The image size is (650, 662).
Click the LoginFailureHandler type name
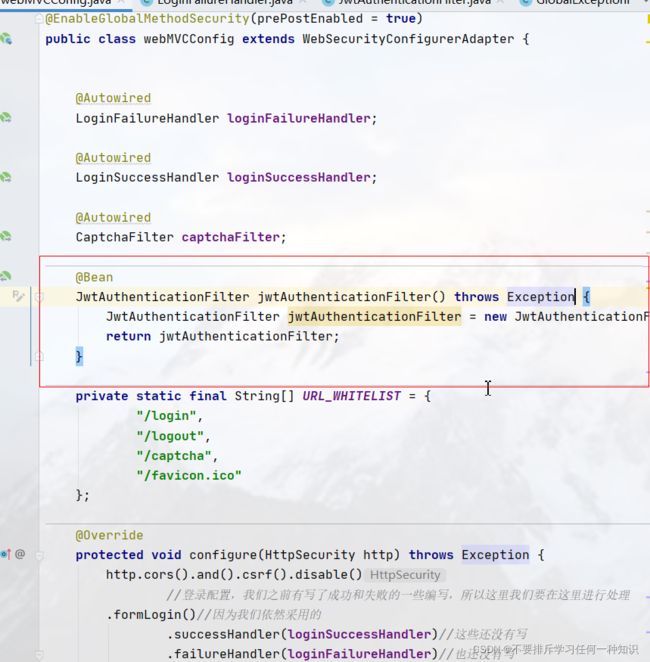(147, 118)
